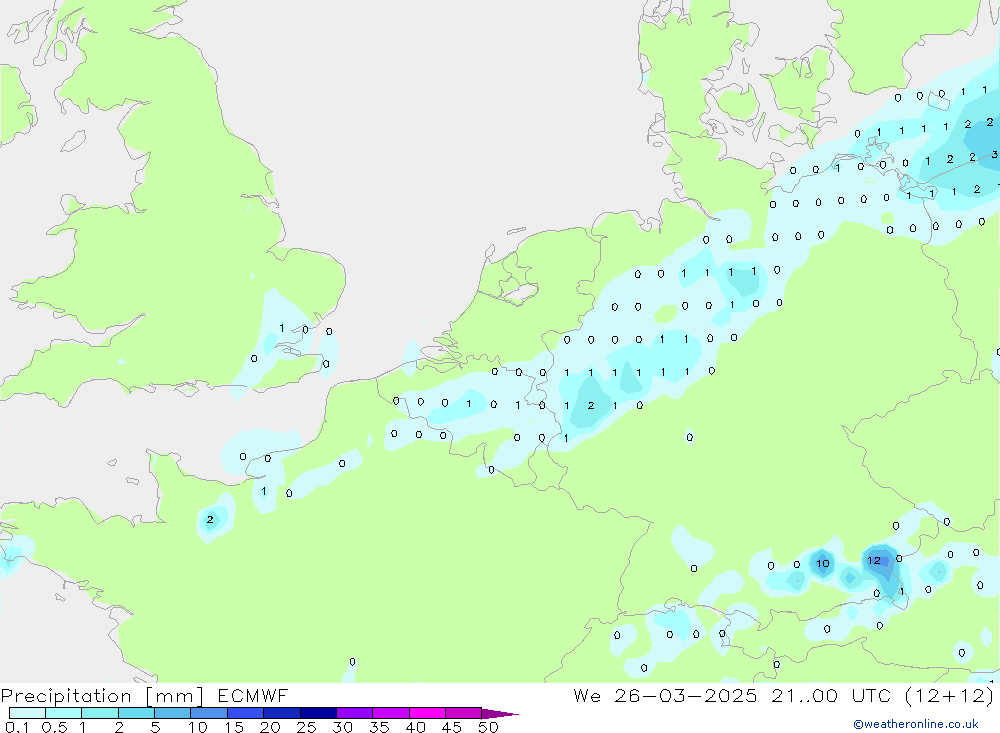Click the 'UTC' label
This screenshot has height=733, width=1000.
click(871, 695)
